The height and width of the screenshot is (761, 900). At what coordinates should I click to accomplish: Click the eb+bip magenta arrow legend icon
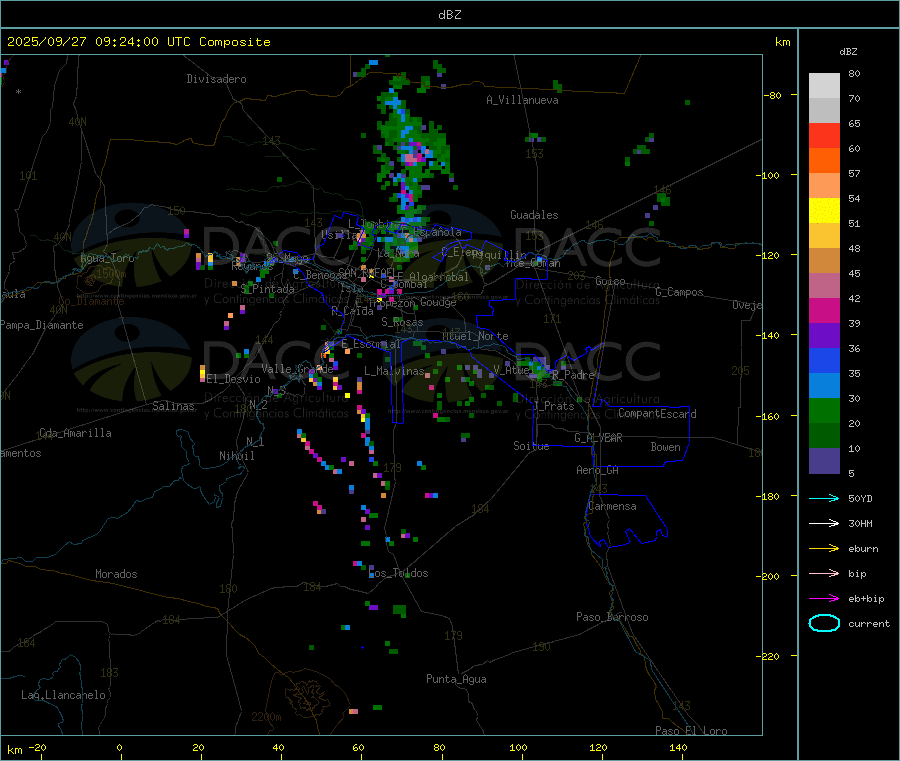point(824,599)
